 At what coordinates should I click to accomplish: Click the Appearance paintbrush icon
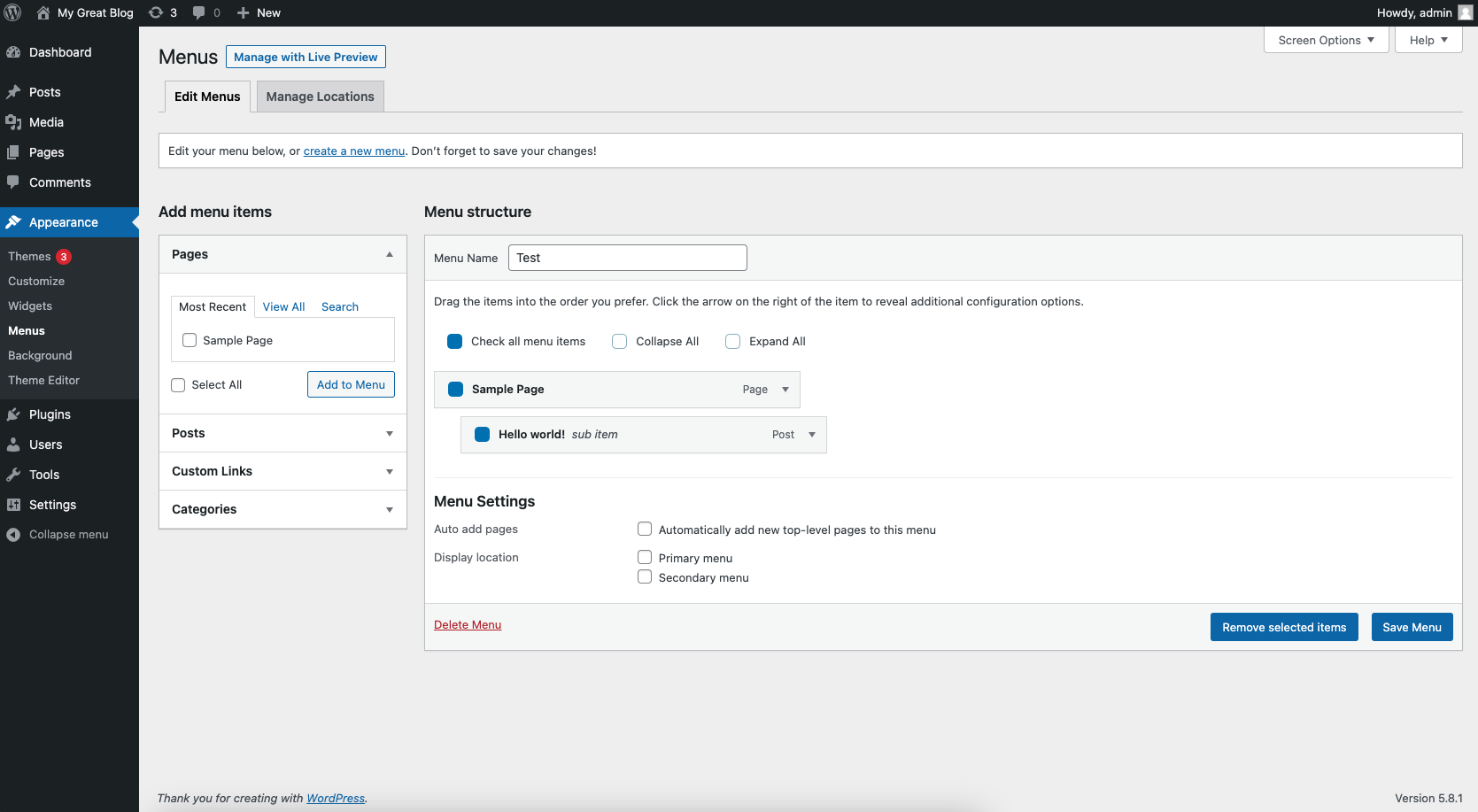click(13, 222)
